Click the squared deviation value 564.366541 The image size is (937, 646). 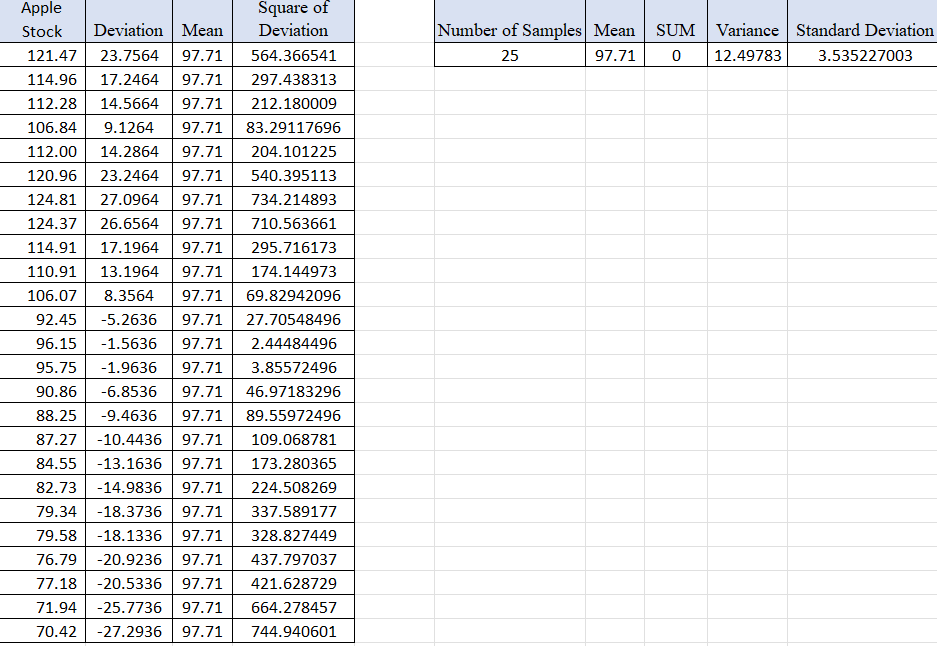tap(293, 55)
